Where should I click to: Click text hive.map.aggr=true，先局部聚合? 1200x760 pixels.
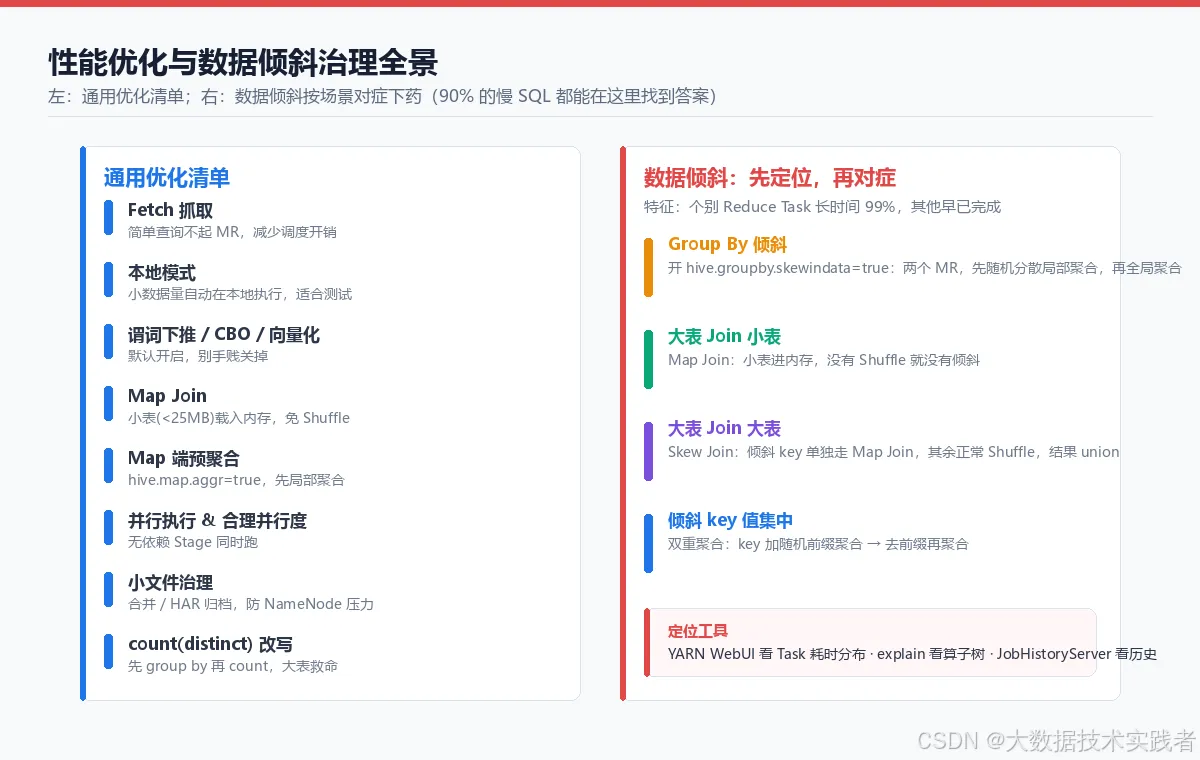pos(236,480)
